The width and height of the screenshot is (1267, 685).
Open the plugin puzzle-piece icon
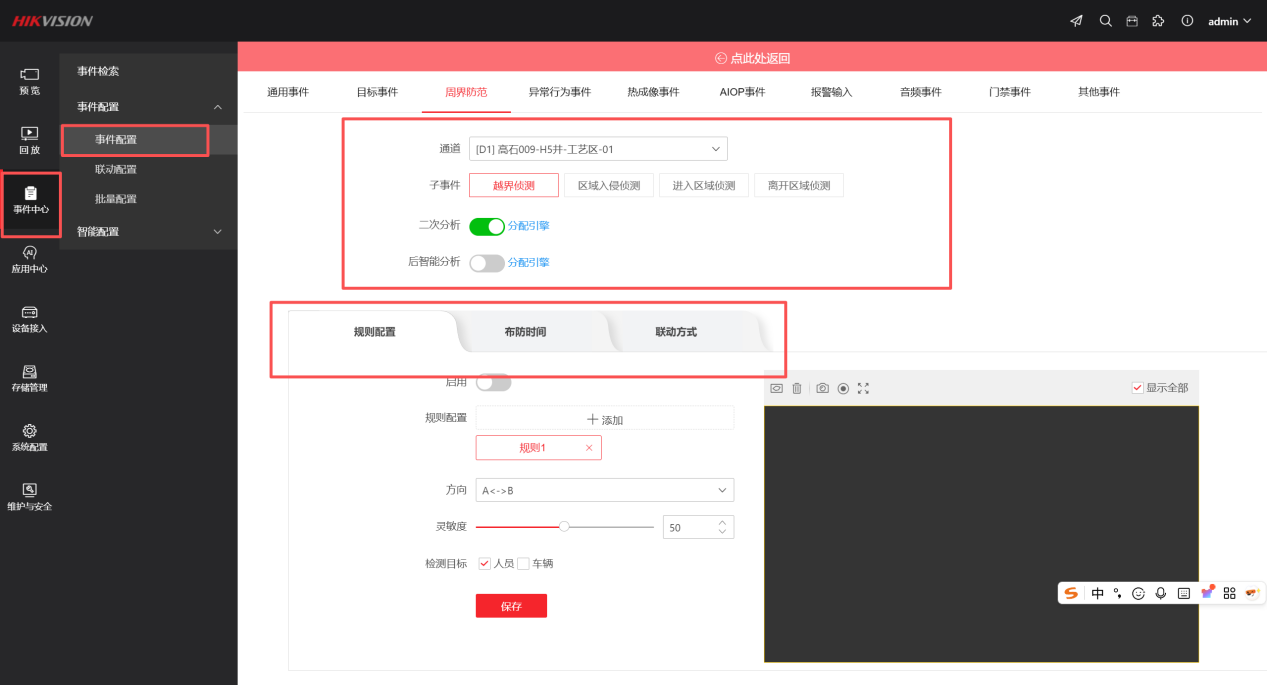pos(1158,21)
